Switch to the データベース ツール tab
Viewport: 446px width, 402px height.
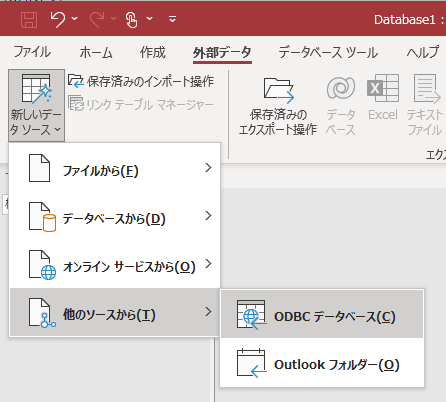click(x=328, y=52)
